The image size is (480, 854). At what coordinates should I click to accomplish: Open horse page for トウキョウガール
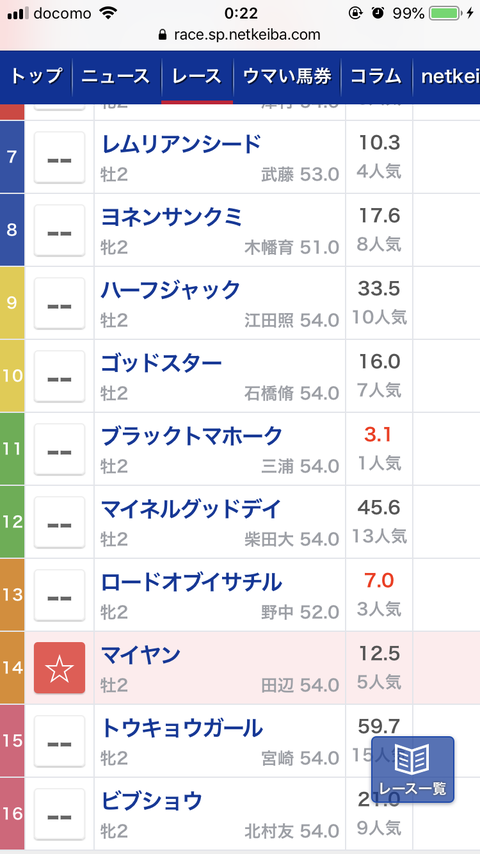[181, 728]
